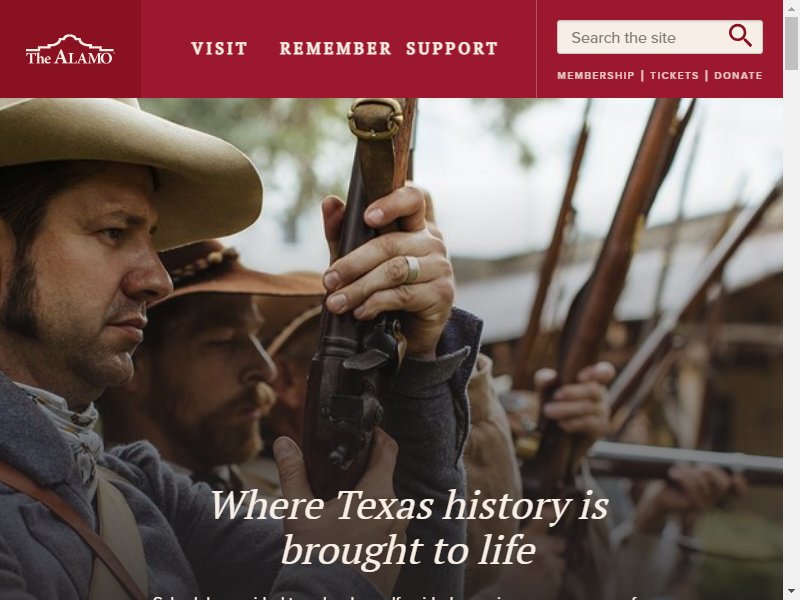Click the 'Where Texas history is' headline
Viewport: 800px width, 600px height.
click(409, 506)
